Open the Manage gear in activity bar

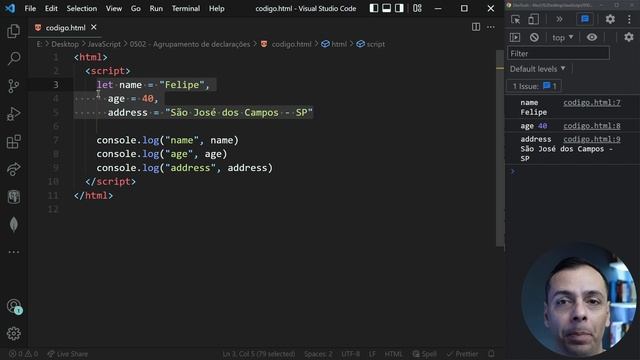click(x=13, y=334)
